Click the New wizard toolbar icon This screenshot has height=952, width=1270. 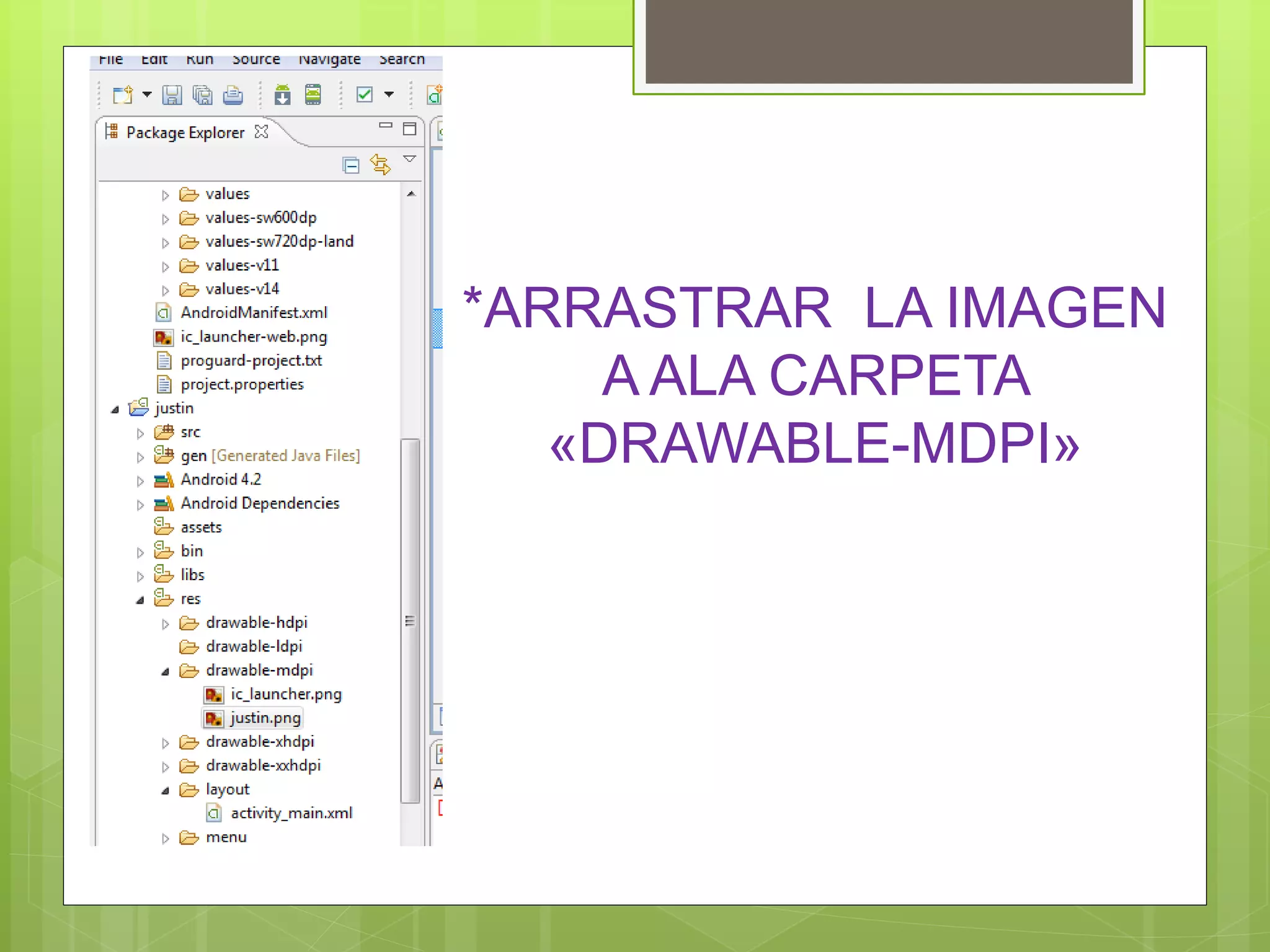(x=123, y=95)
